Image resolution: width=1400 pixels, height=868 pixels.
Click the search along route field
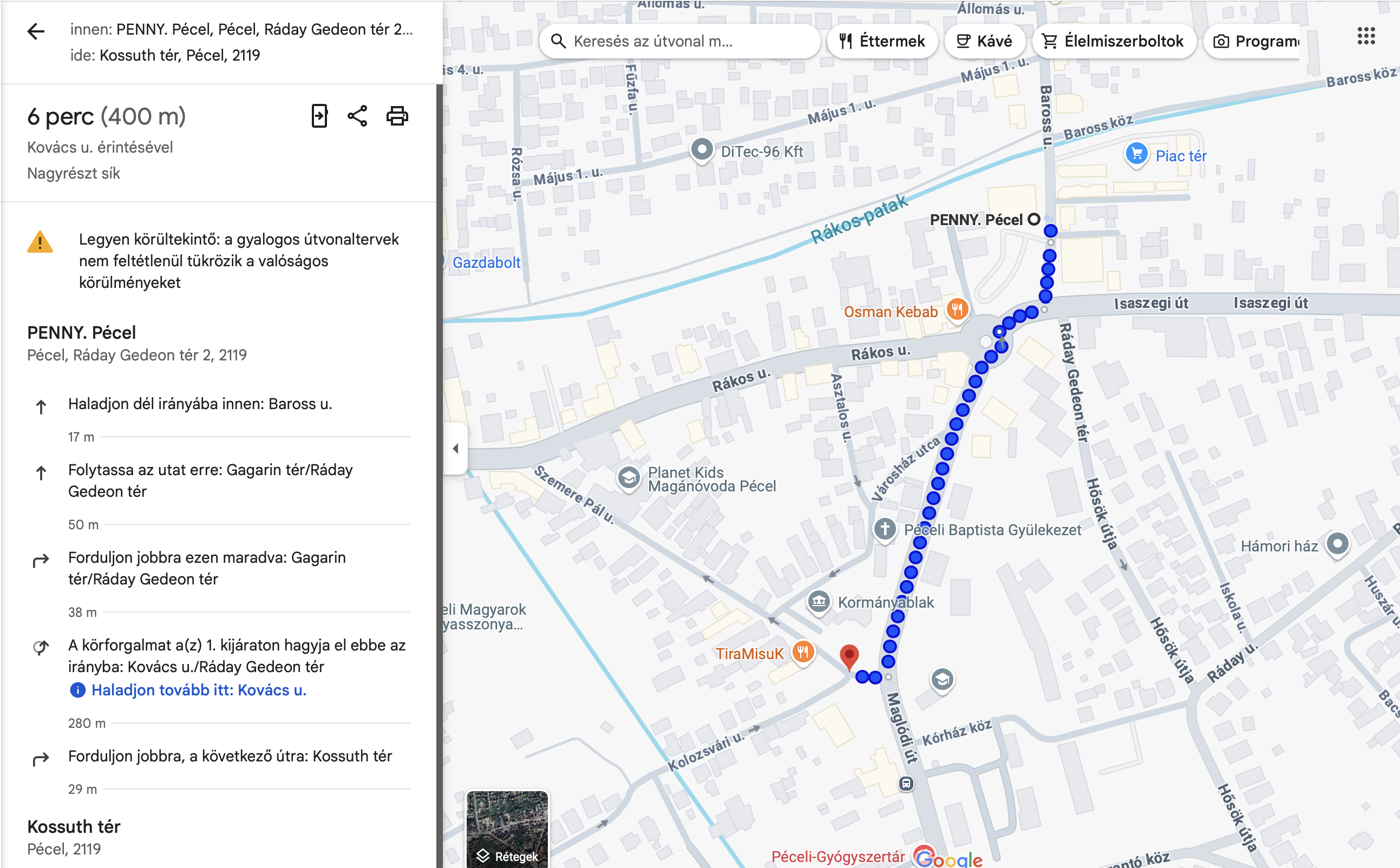(680, 41)
